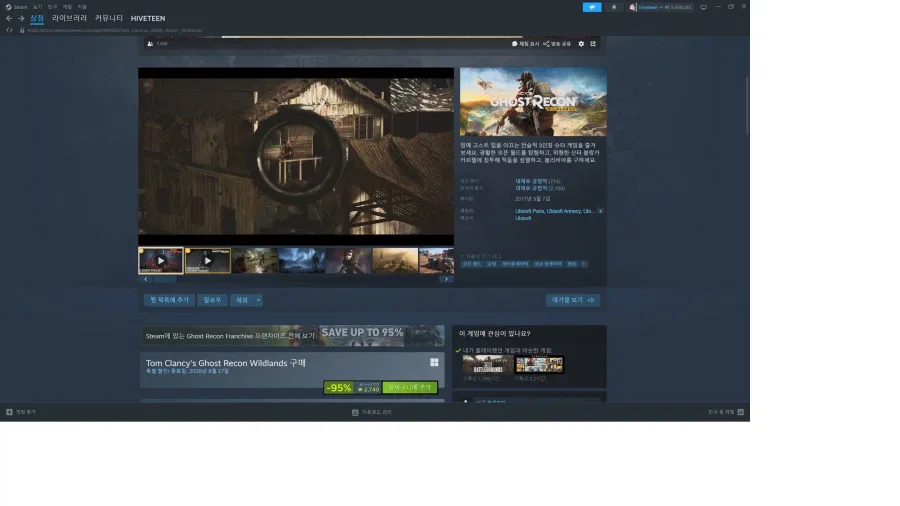Click the View Queue button
The width and height of the screenshot is (900, 506).
tap(573, 300)
